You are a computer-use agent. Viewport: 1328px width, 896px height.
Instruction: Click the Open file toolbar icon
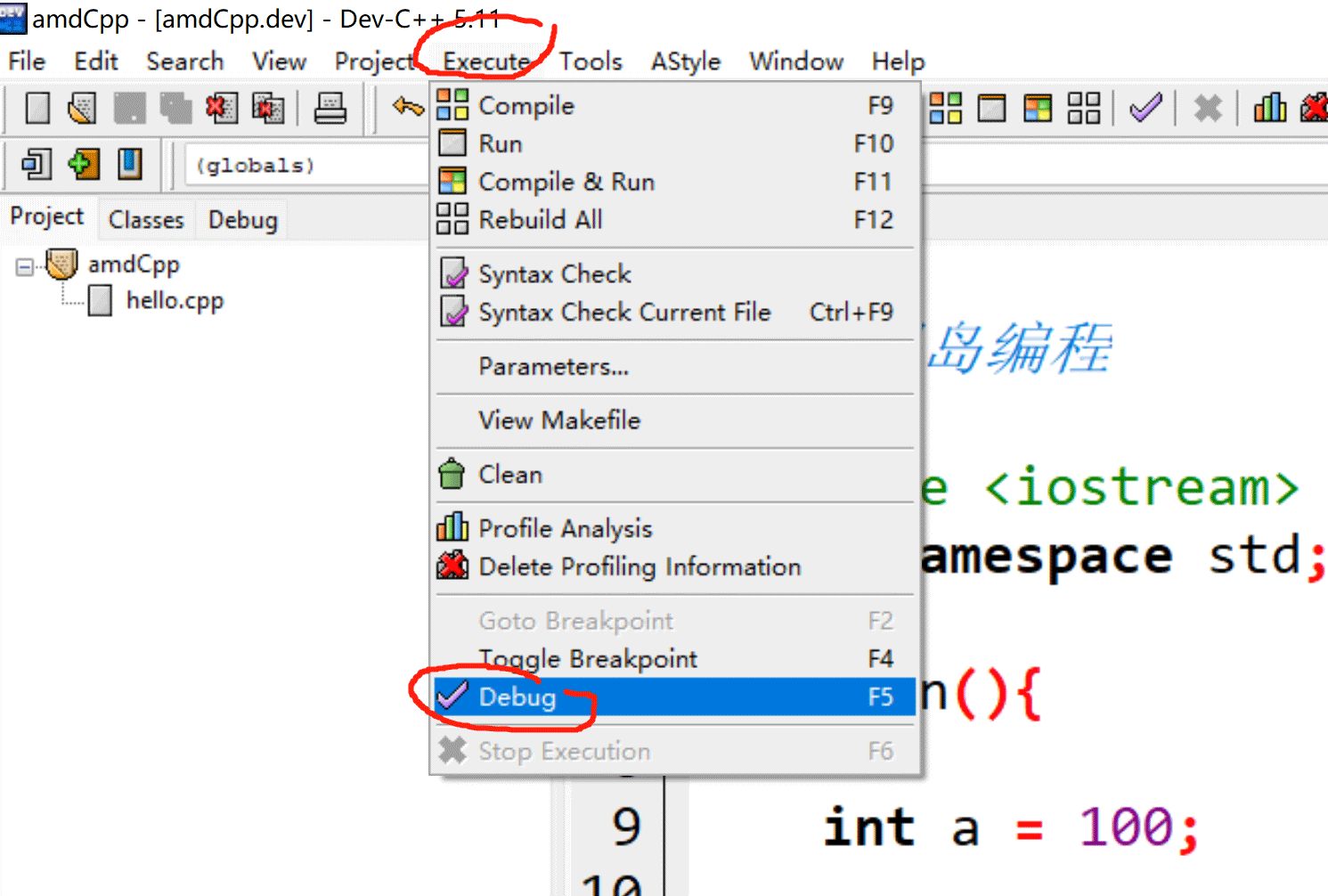coord(82,109)
